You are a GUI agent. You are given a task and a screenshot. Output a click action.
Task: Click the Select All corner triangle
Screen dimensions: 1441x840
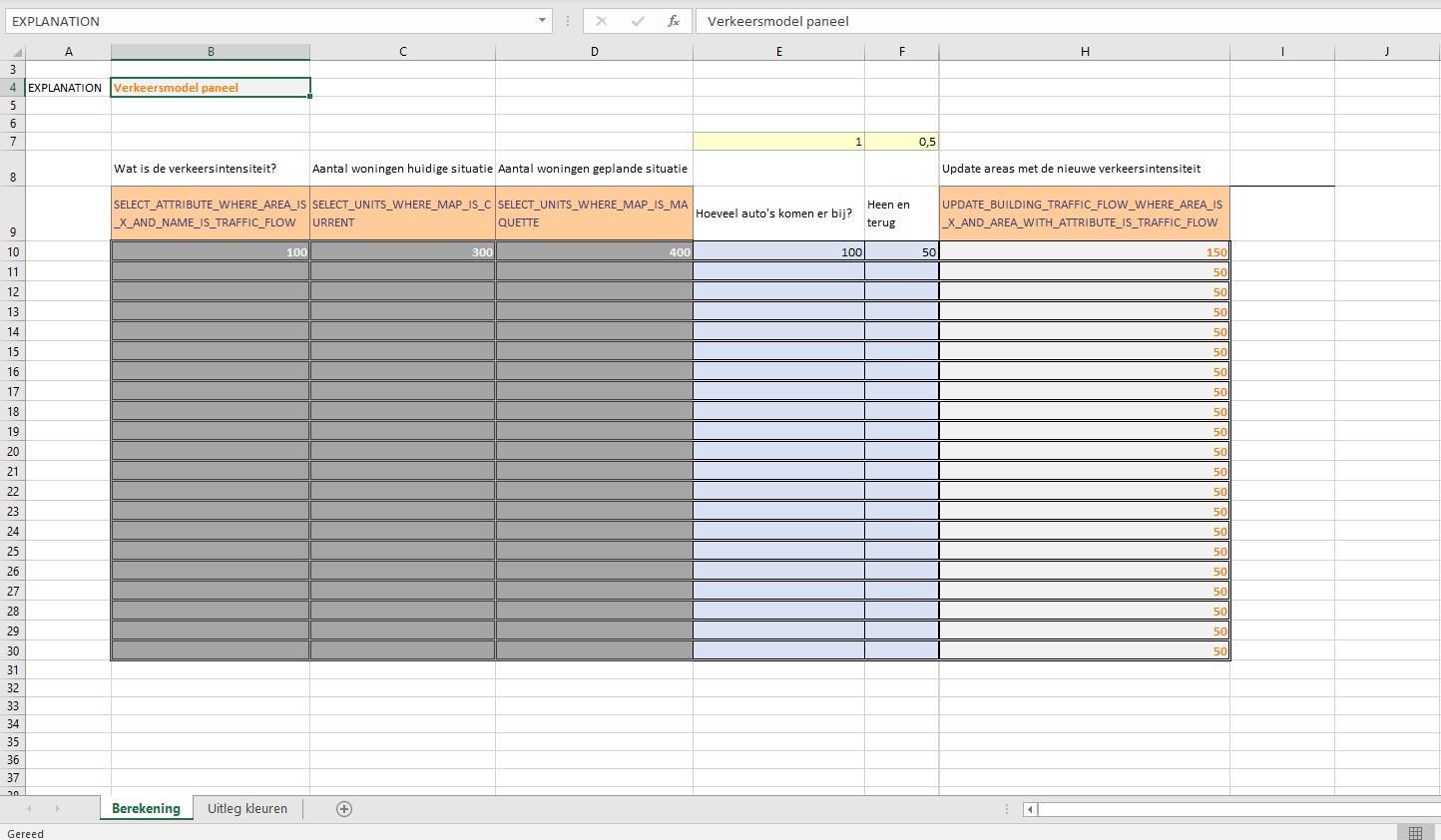[14, 52]
